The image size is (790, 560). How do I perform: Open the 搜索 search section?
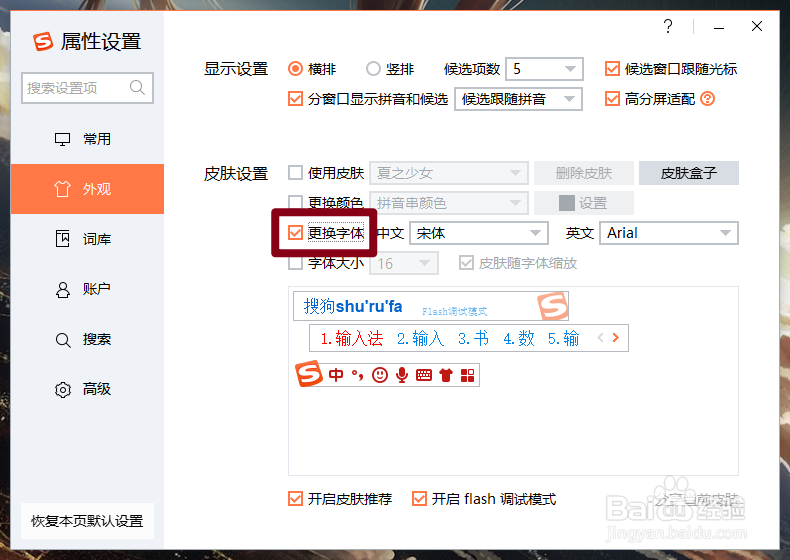click(x=87, y=339)
